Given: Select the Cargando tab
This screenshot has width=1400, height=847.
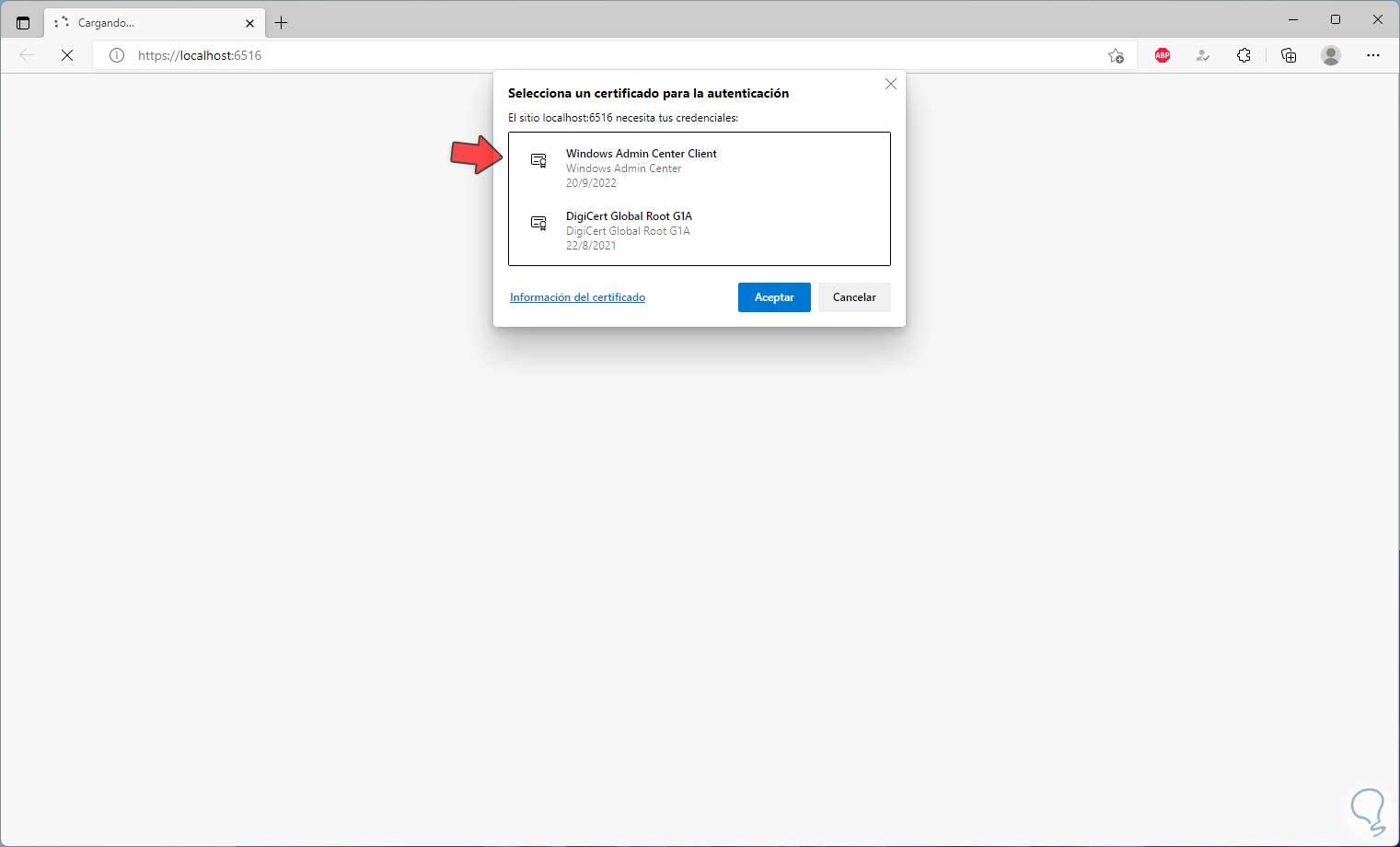Looking at the screenshot, I should coord(155,23).
